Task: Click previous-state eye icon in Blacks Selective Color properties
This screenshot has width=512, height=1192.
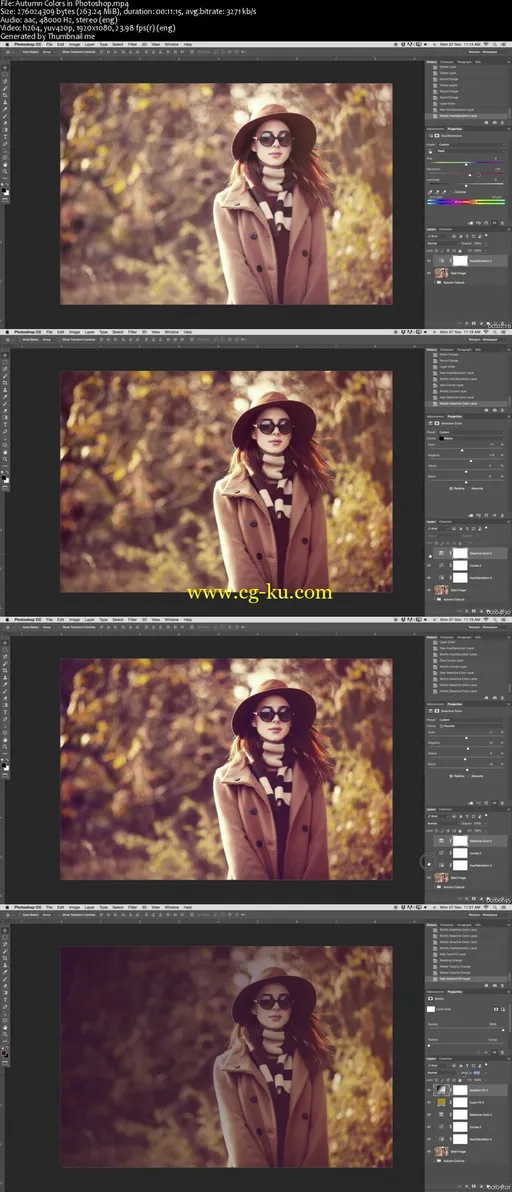Action: [479, 515]
